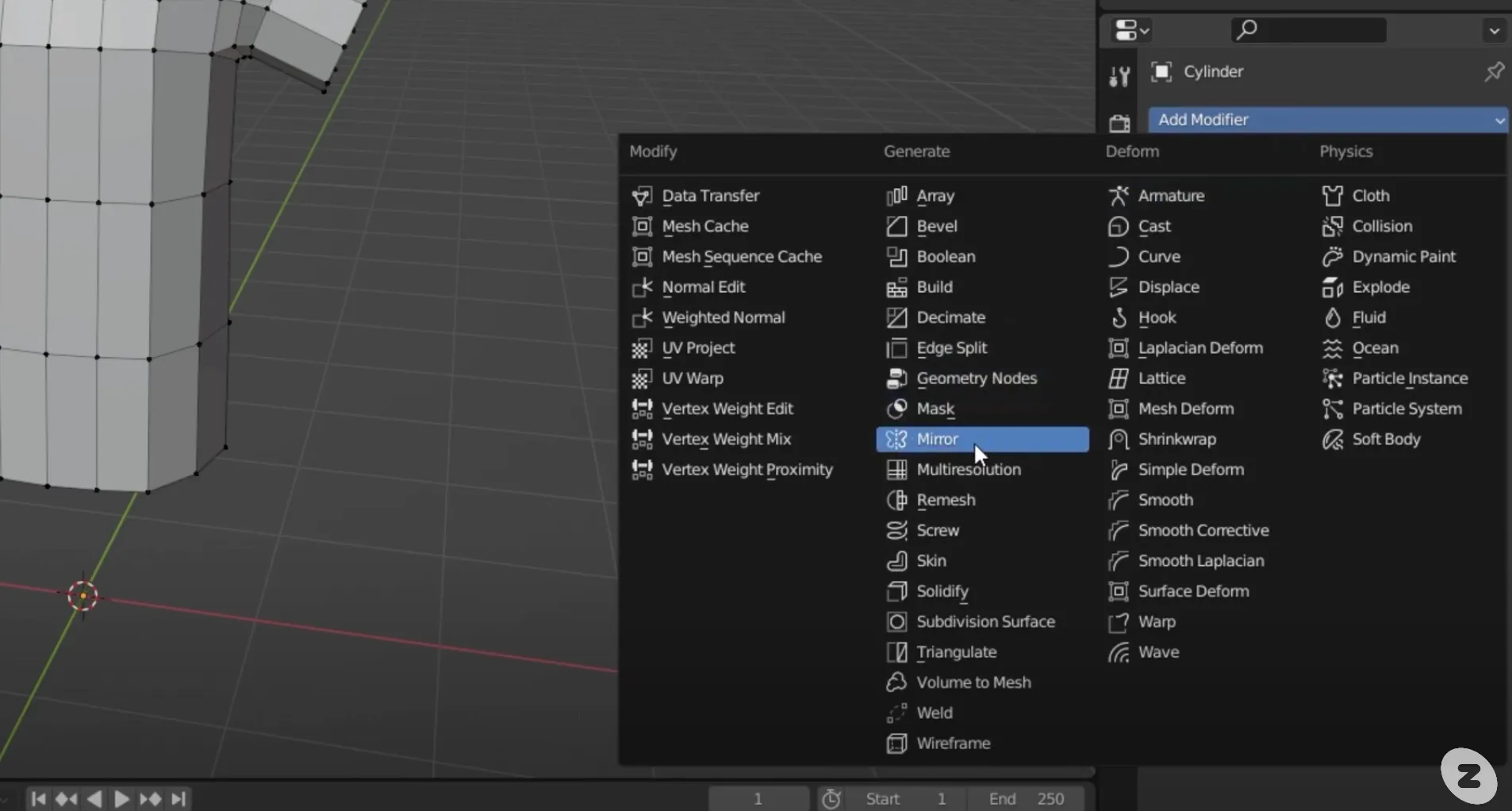Open the Tool properties tab icon
The image size is (1512, 811).
click(1119, 77)
